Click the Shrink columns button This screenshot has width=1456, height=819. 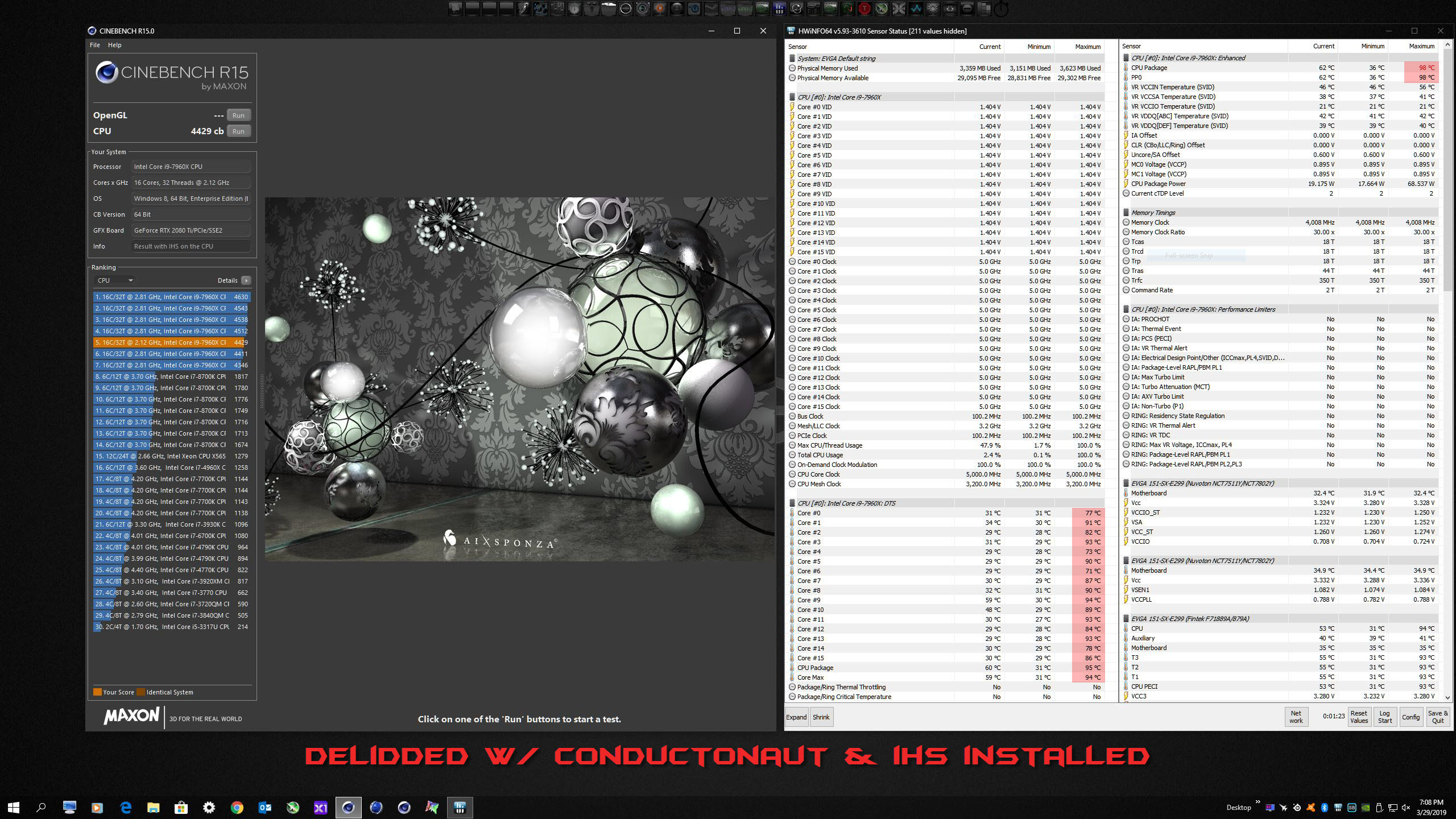click(x=821, y=717)
